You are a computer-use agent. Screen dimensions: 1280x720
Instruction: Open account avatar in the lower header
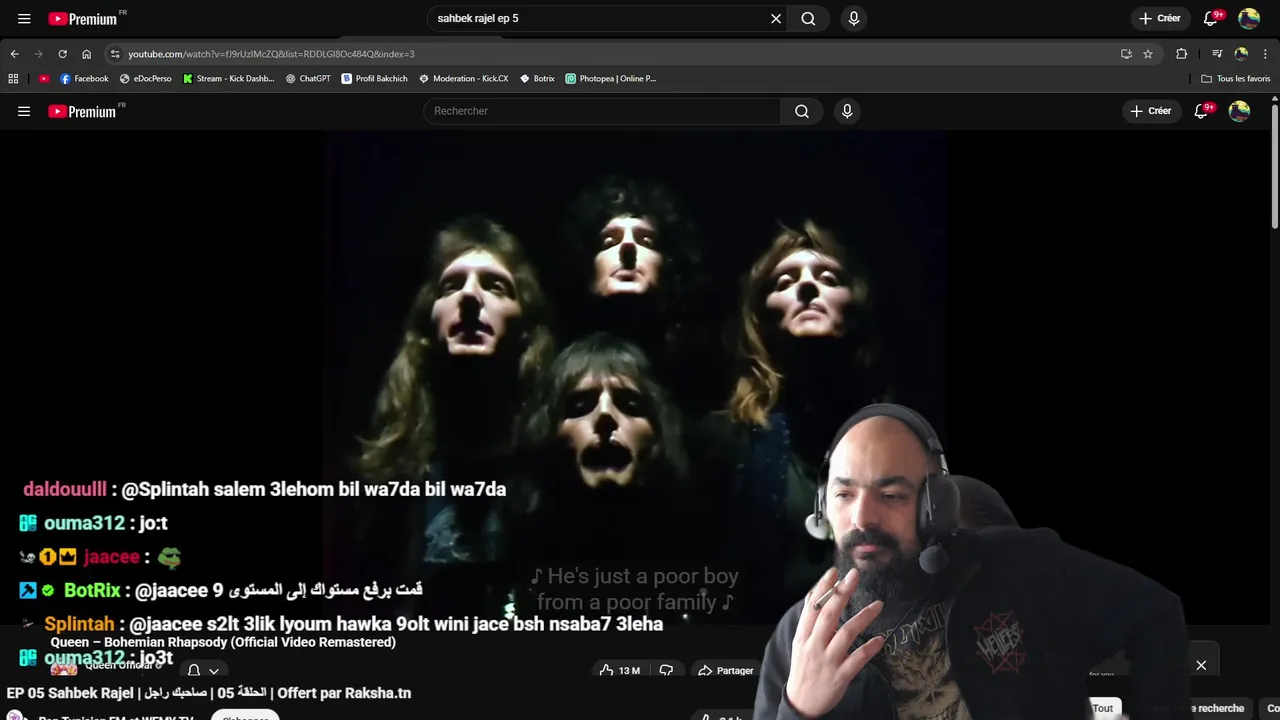(x=1239, y=111)
